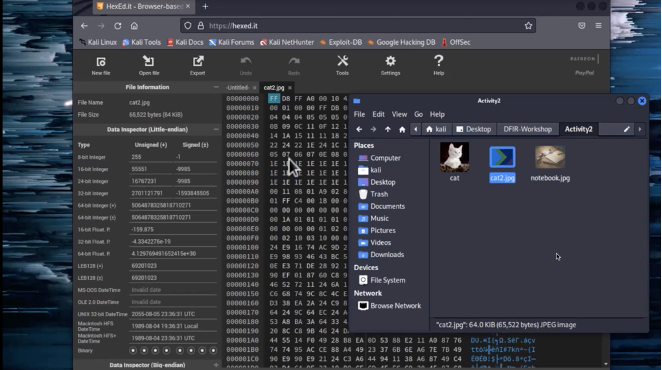The height and width of the screenshot is (370, 662).
Task: Collapse the File Information panel
Action: tap(216, 87)
